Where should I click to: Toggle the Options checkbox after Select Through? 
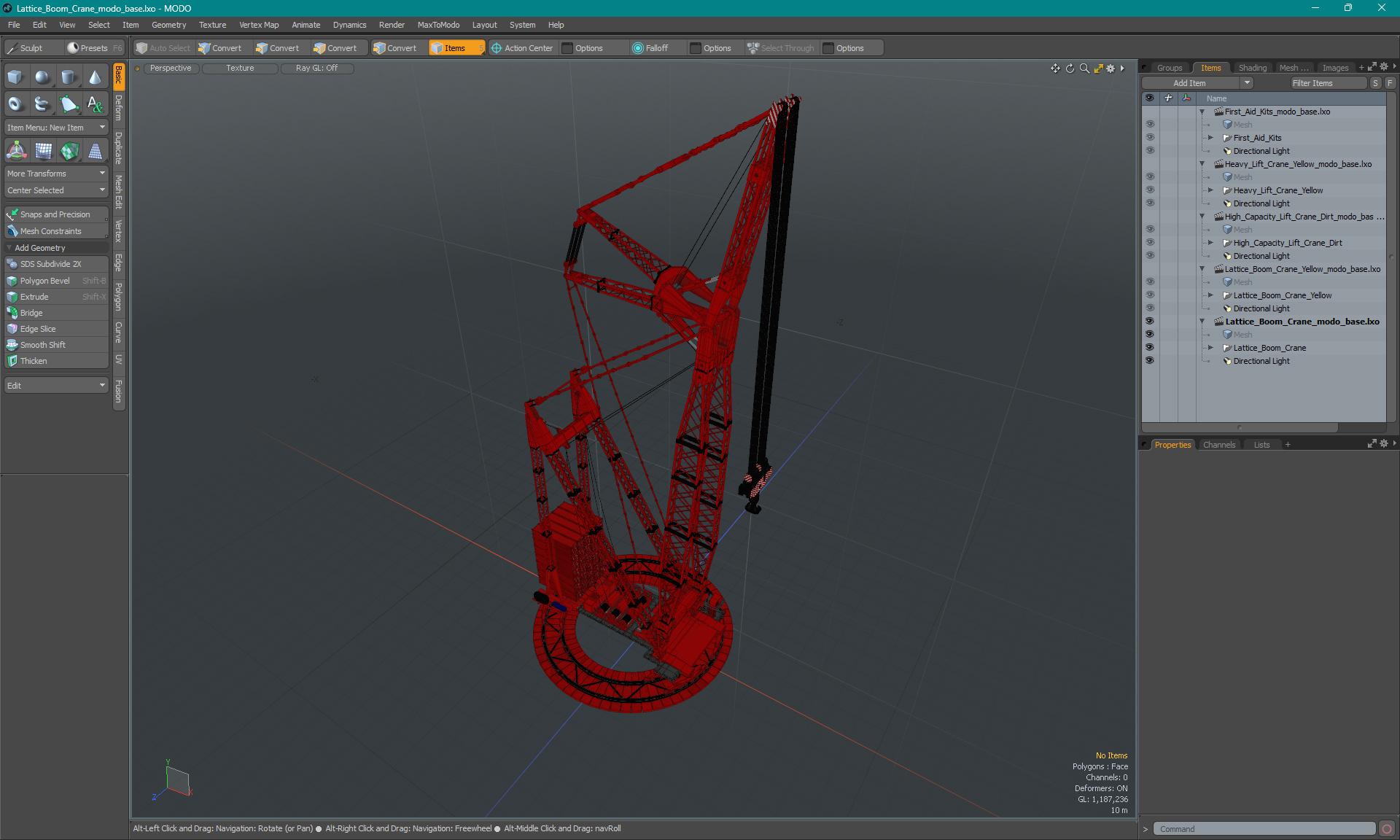[828, 48]
